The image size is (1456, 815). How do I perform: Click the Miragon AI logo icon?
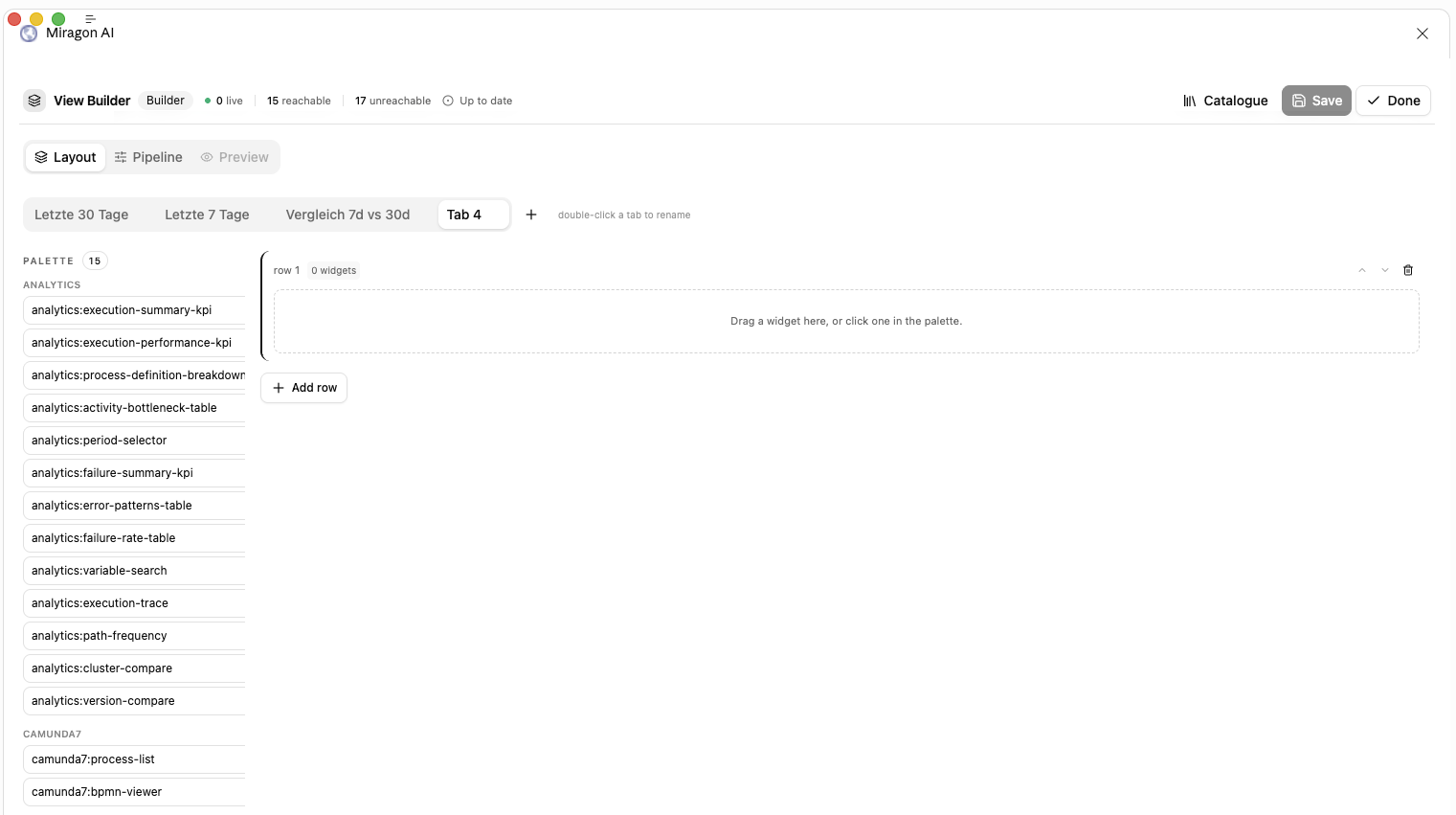(29, 34)
